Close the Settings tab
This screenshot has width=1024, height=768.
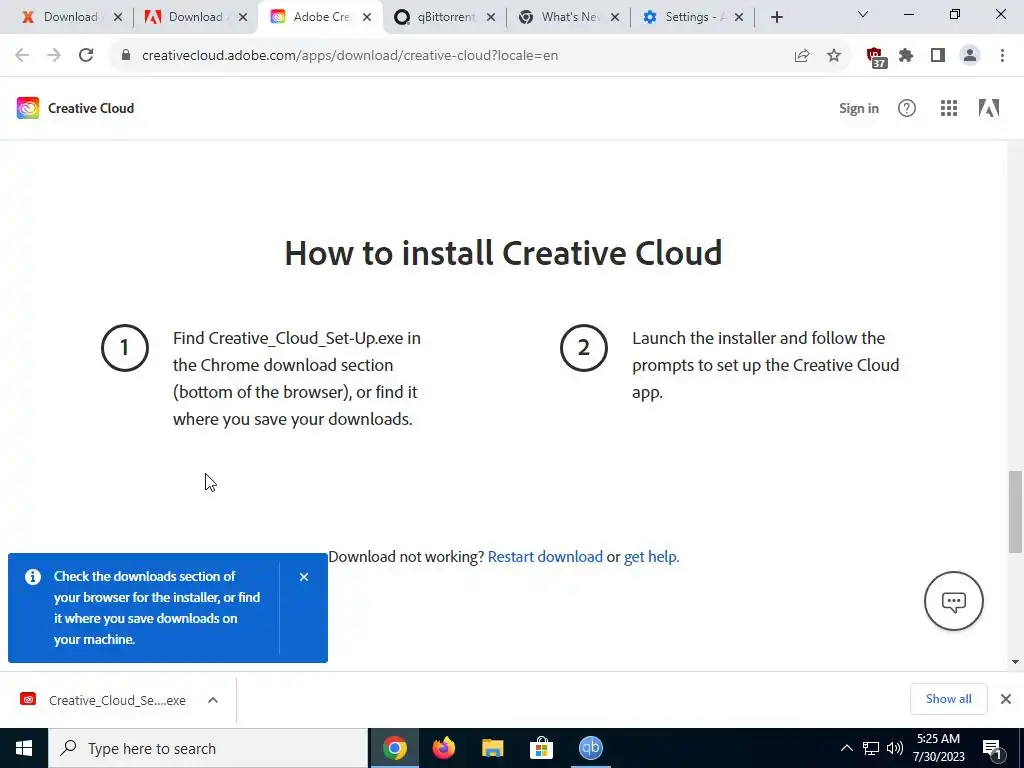click(739, 17)
